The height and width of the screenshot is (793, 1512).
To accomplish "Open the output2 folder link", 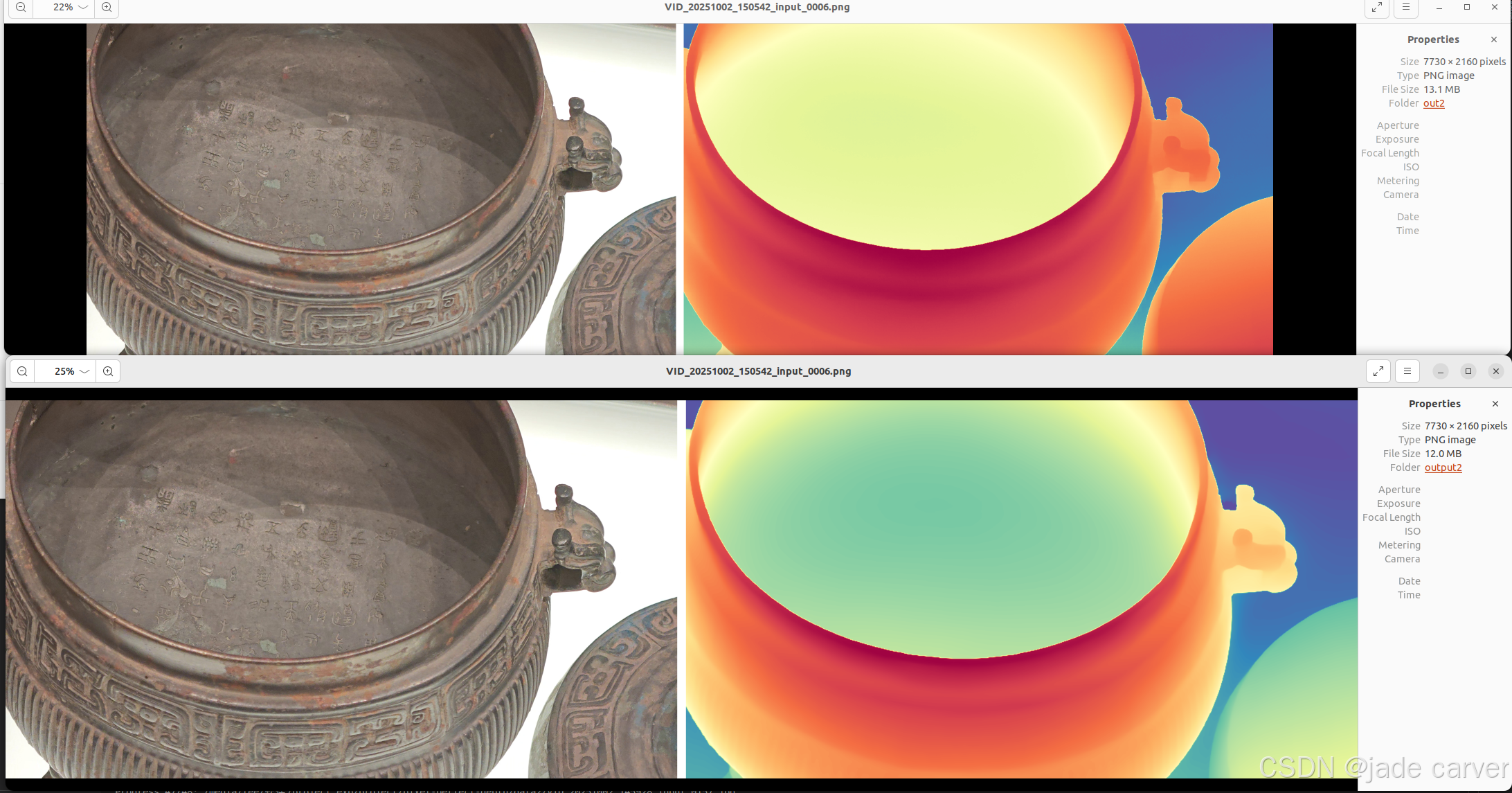I will click(1443, 467).
